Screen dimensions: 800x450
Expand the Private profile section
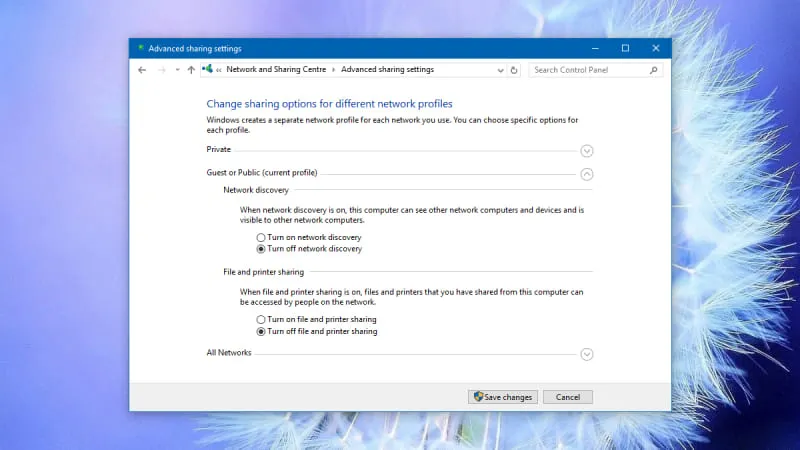pos(587,151)
